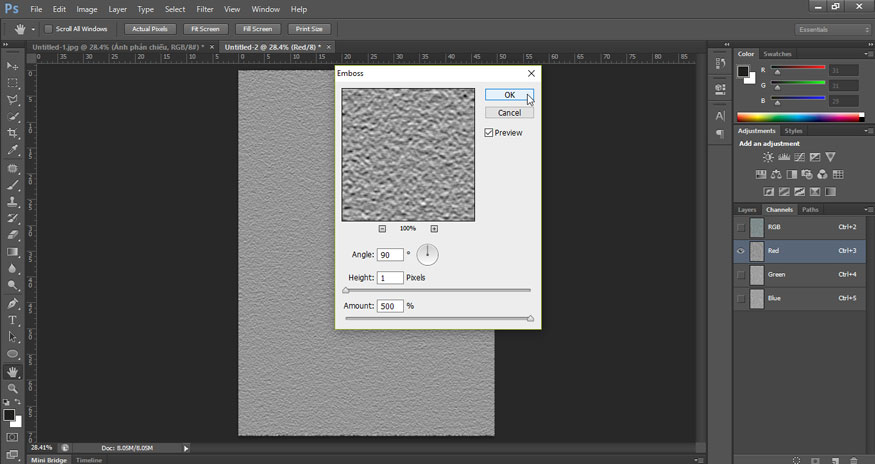Image resolution: width=875 pixels, height=464 pixels.
Task: Switch to the Layers tab
Action: [x=747, y=210]
